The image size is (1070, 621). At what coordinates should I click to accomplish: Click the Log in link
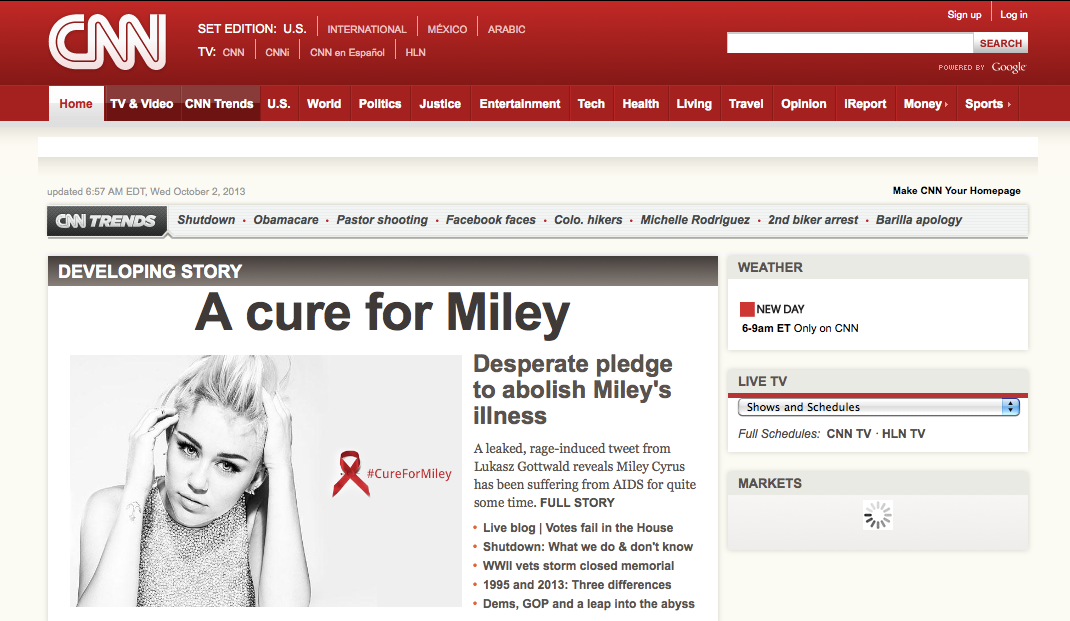pos(1014,14)
